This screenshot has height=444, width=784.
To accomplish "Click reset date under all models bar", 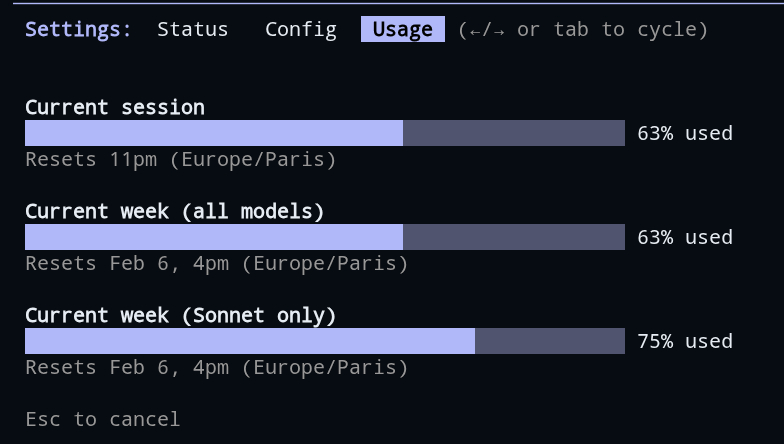I will tap(217, 263).
